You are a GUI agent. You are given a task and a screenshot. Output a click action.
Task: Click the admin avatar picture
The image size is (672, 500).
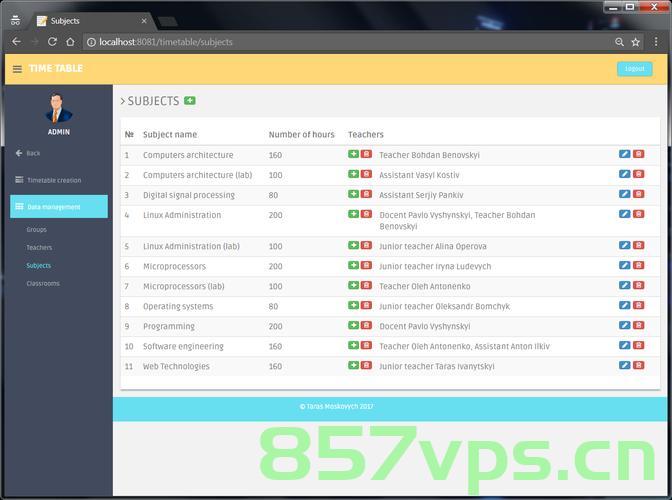(x=59, y=108)
